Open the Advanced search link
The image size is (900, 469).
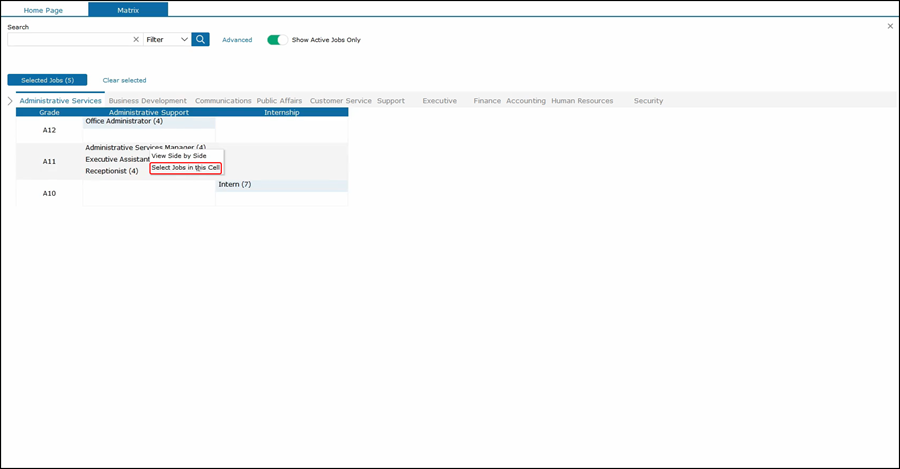237,40
